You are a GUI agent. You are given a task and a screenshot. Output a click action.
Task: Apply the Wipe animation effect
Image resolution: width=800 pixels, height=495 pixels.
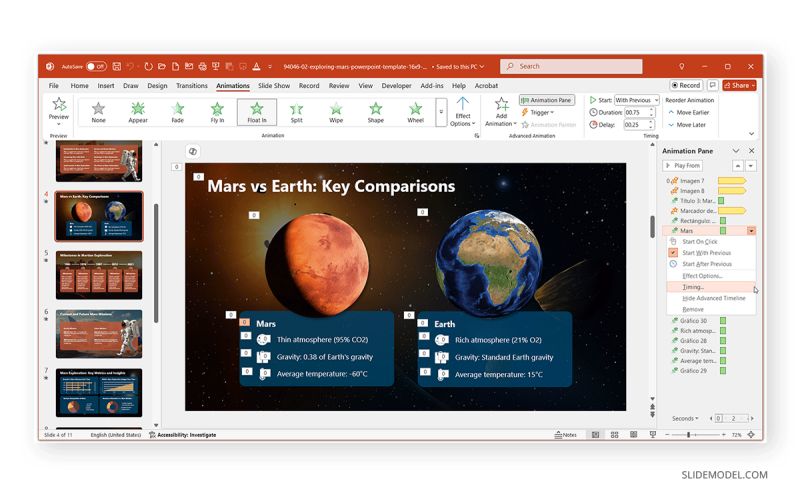pos(336,112)
